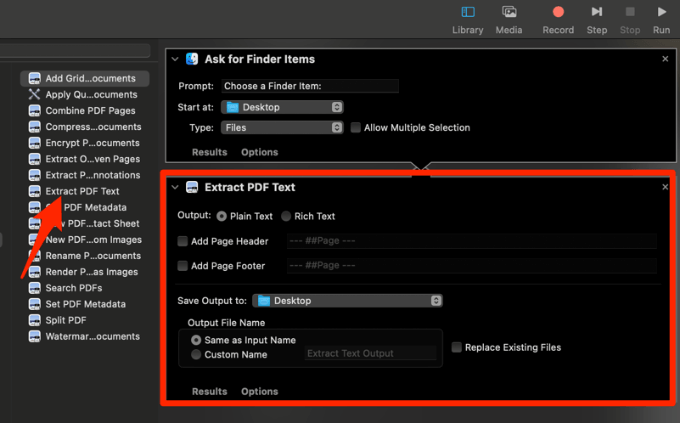Choose the Search PDFs action

[76, 288]
